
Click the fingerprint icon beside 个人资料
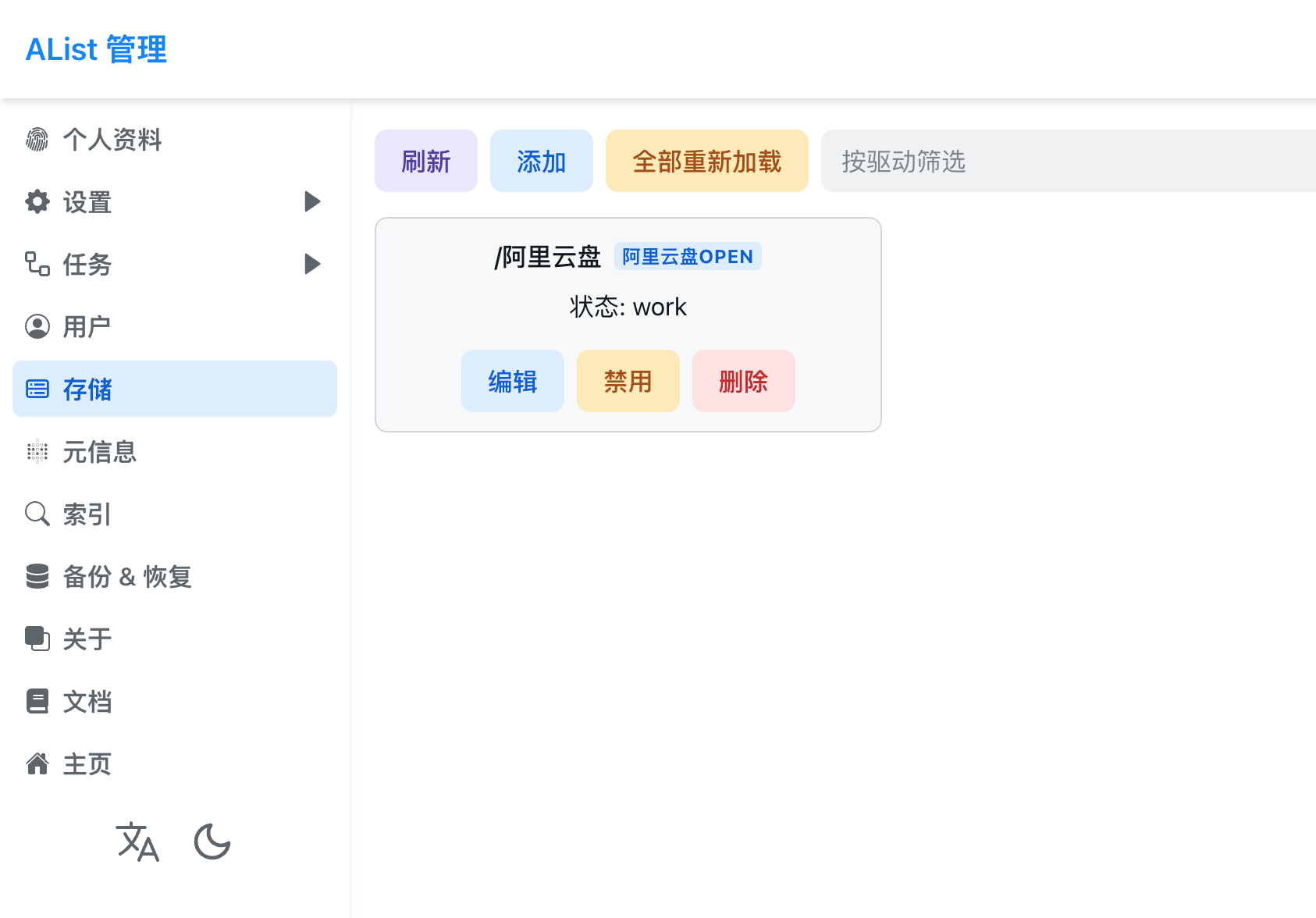tap(37, 140)
